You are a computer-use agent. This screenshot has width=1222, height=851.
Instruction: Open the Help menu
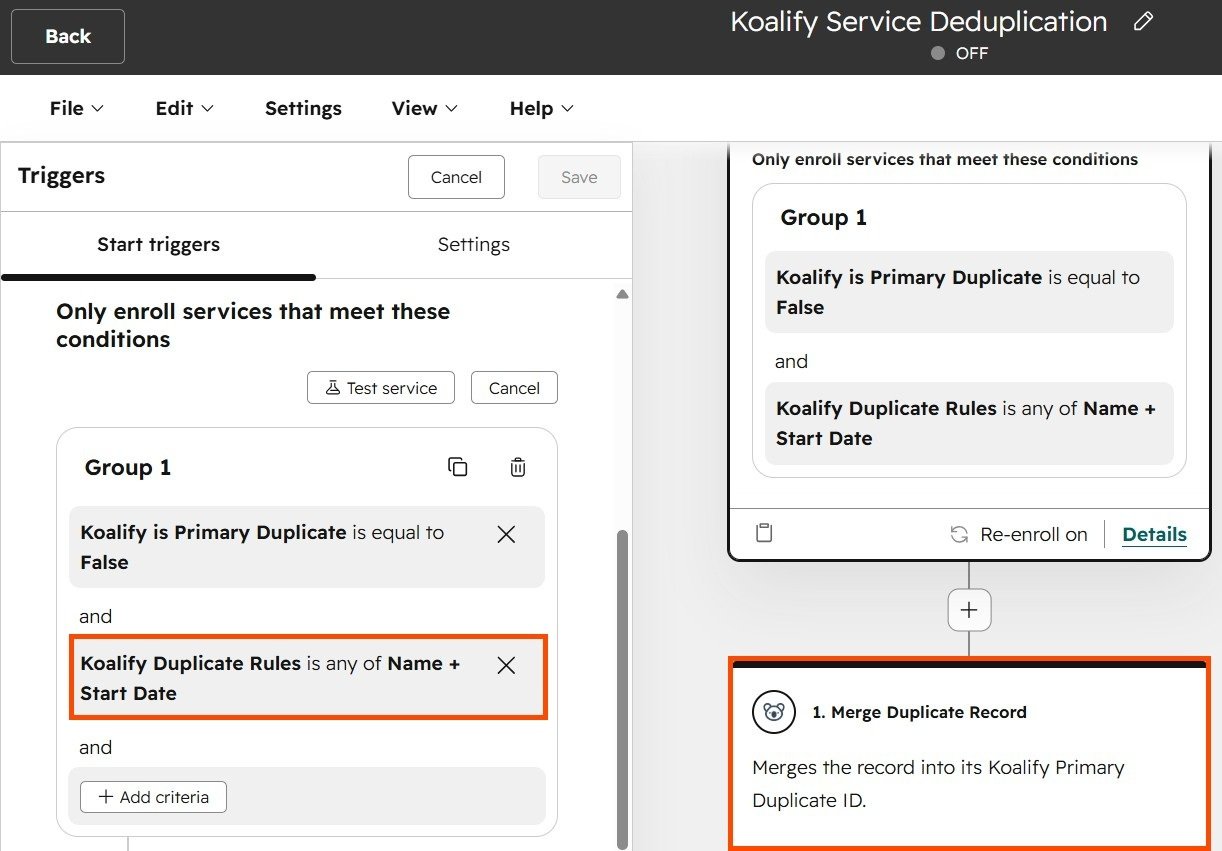click(x=541, y=109)
